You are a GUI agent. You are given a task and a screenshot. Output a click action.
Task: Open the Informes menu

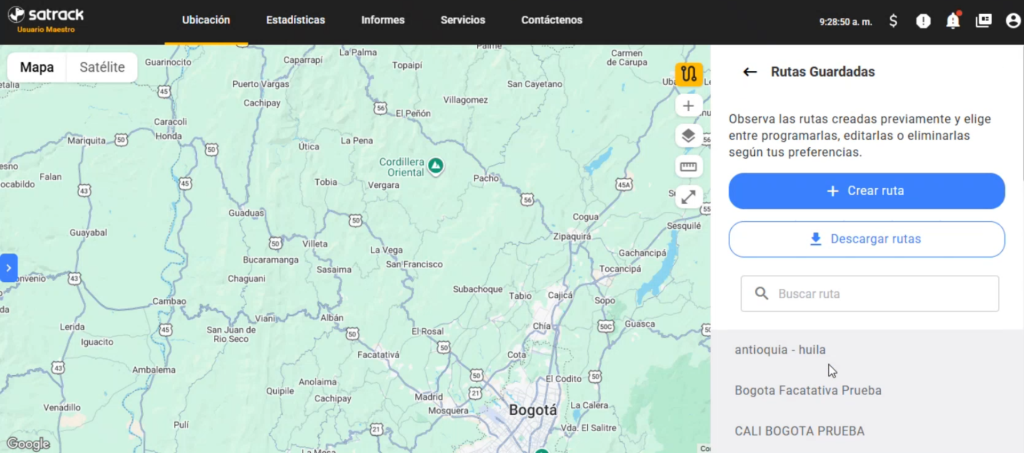383,20
